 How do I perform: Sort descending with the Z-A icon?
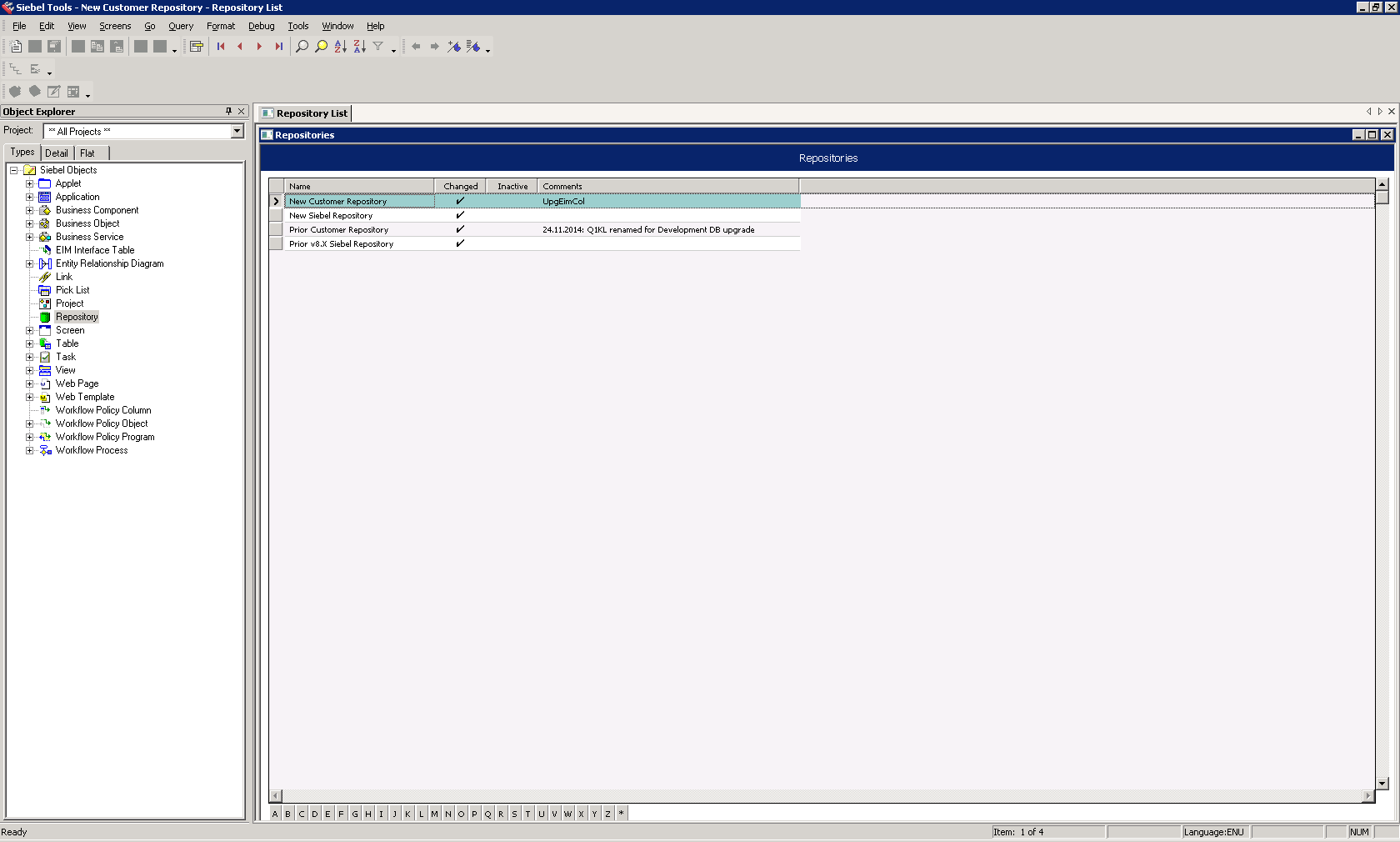coord(360,47)
